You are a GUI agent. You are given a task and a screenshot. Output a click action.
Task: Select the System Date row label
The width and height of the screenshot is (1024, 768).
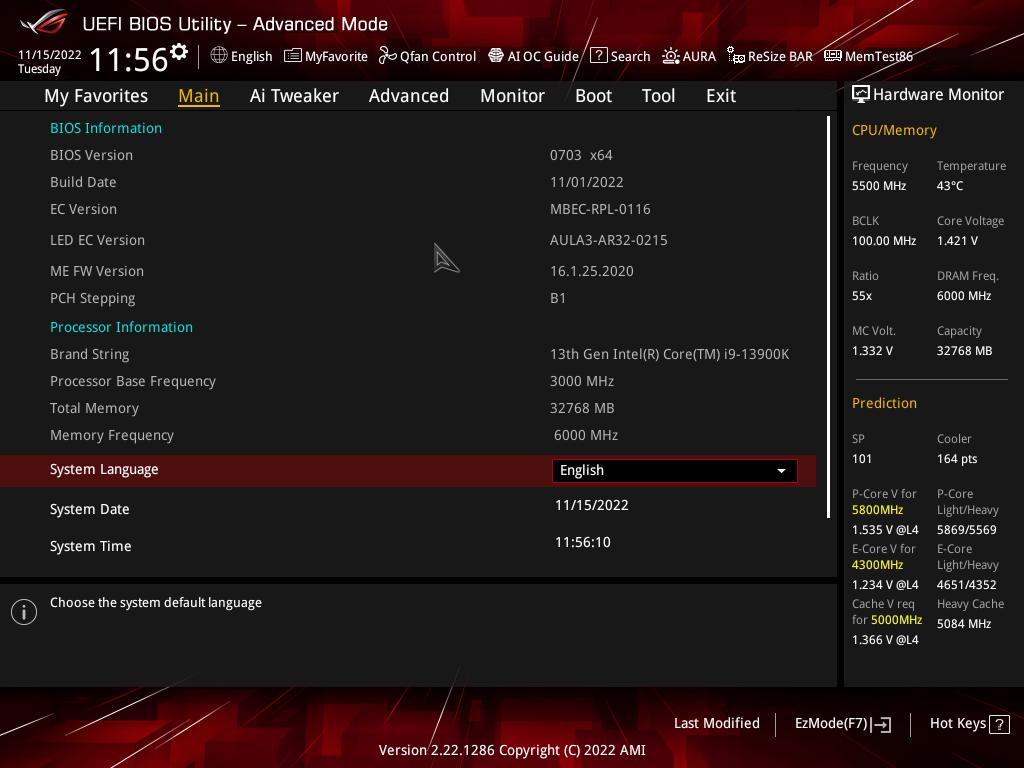point(89,509)
